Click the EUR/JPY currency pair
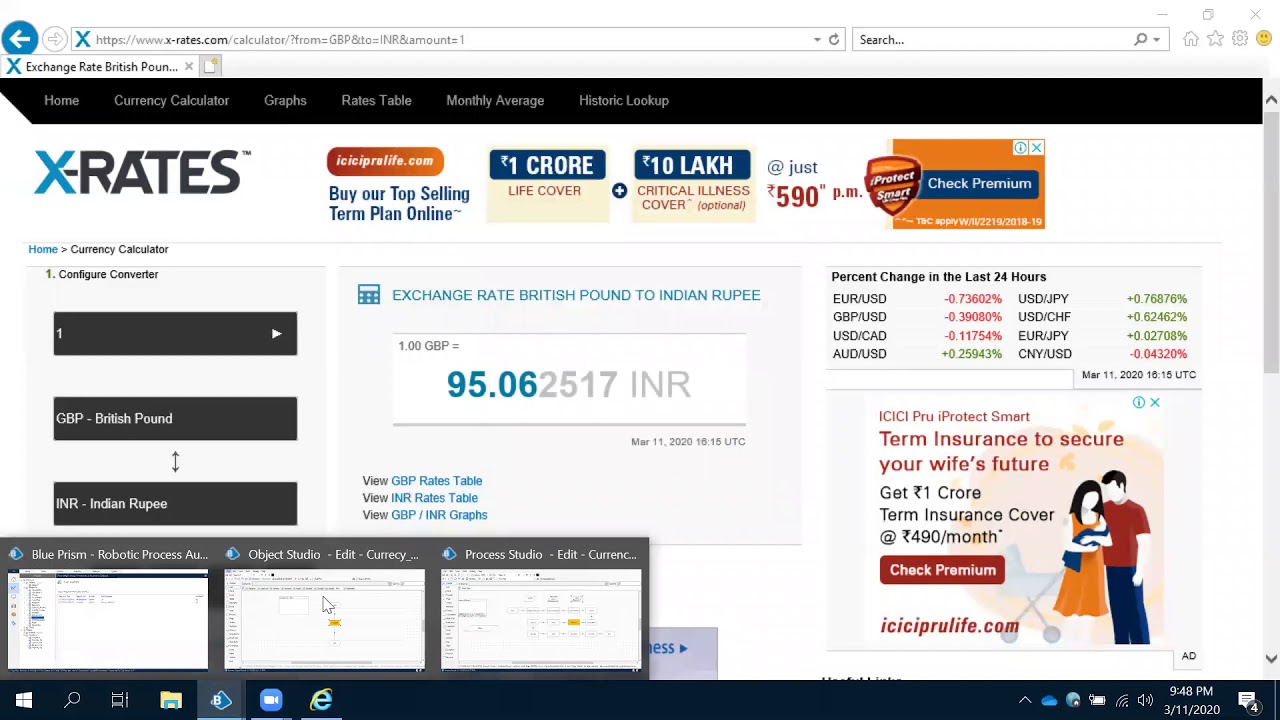The height and width of the screenshot is (720, 1280). (1043, 336)
